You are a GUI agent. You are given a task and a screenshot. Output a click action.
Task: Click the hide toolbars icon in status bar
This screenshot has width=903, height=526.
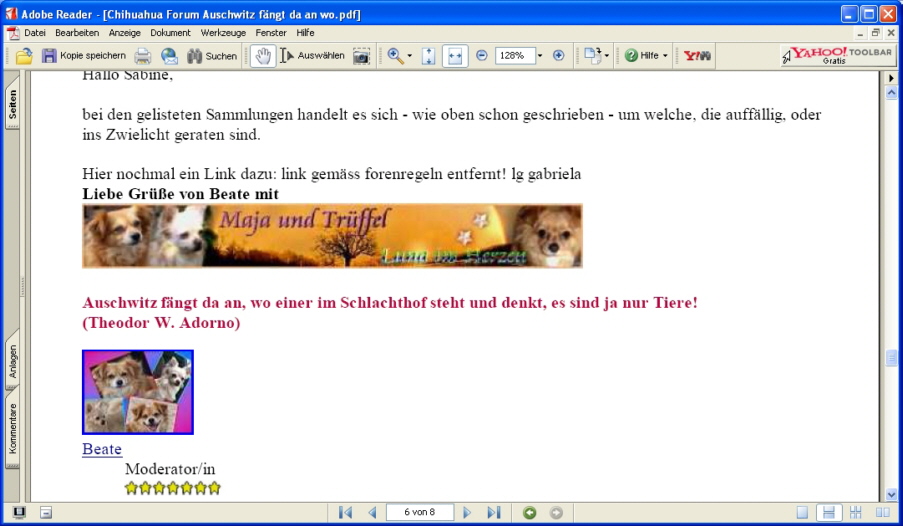point(46,512)
